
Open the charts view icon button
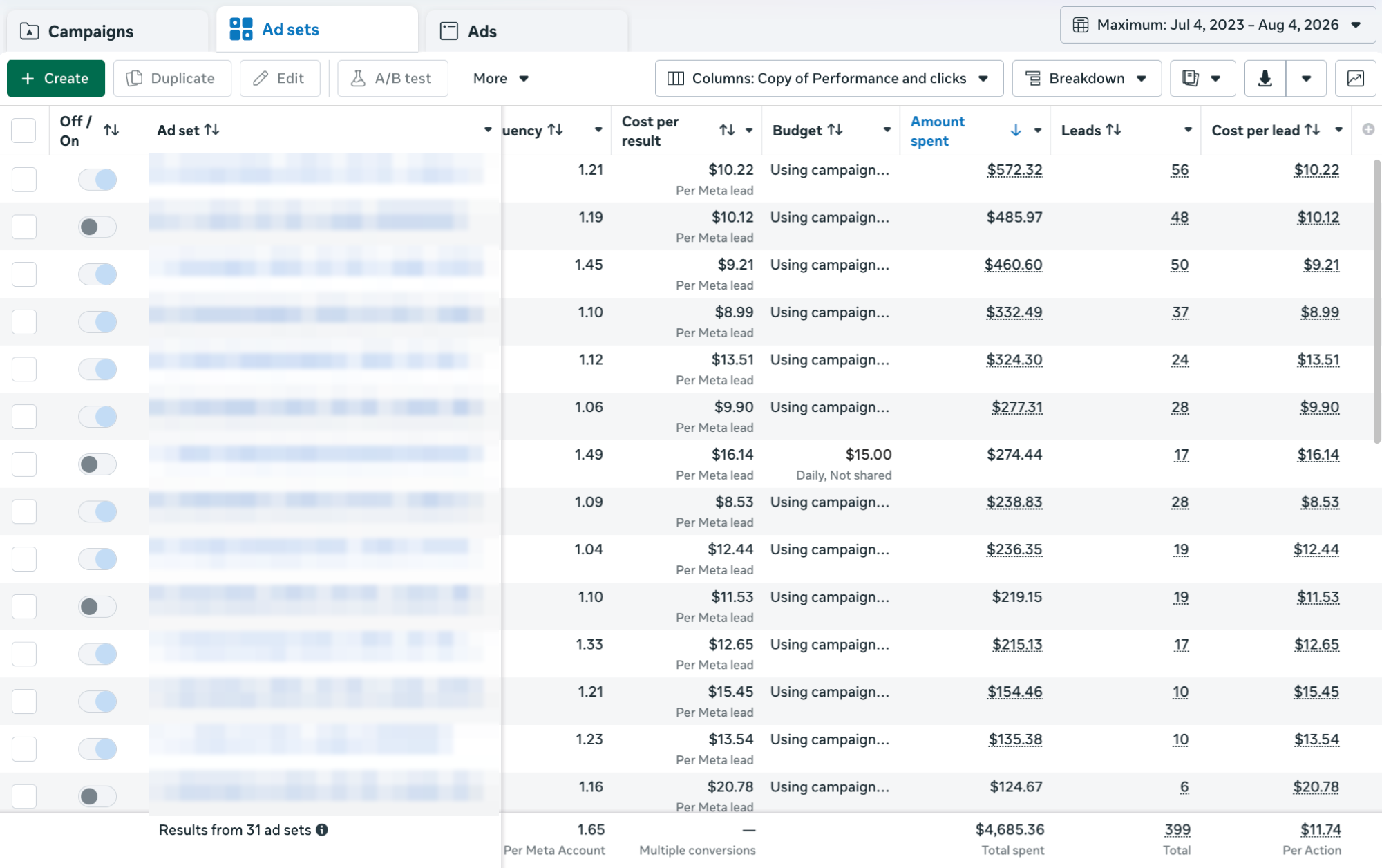coord(1355,78)
